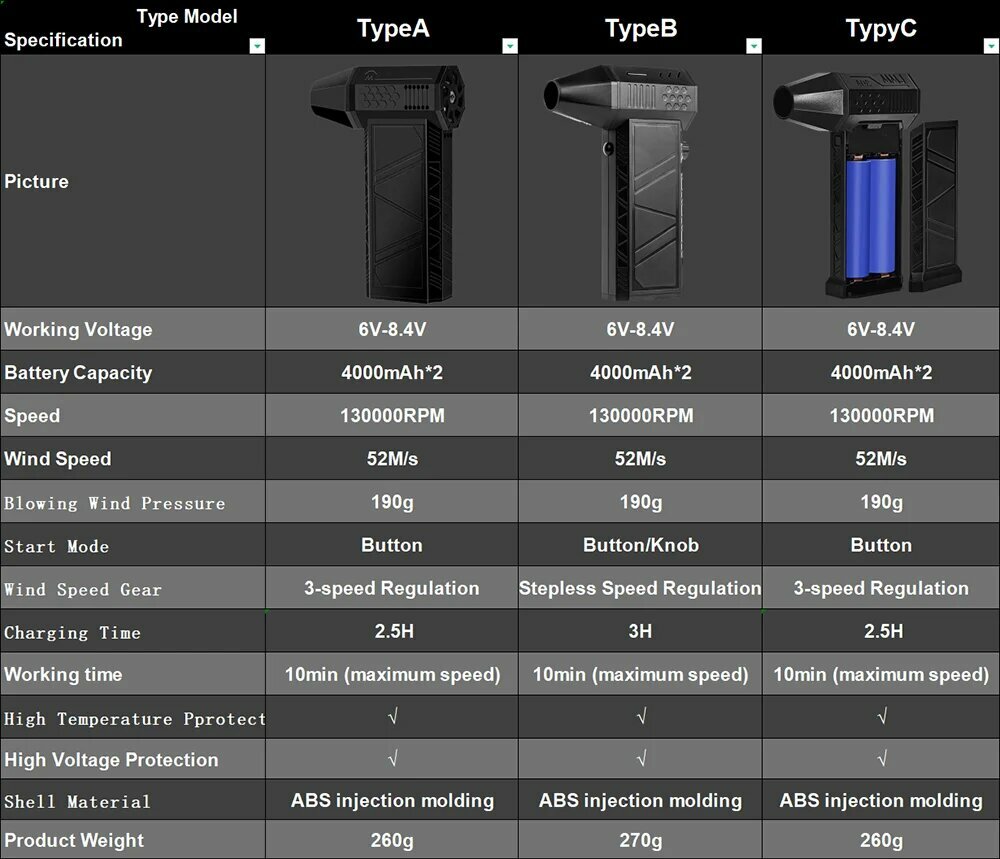Select the High Temperature Pprotect label

135,719
